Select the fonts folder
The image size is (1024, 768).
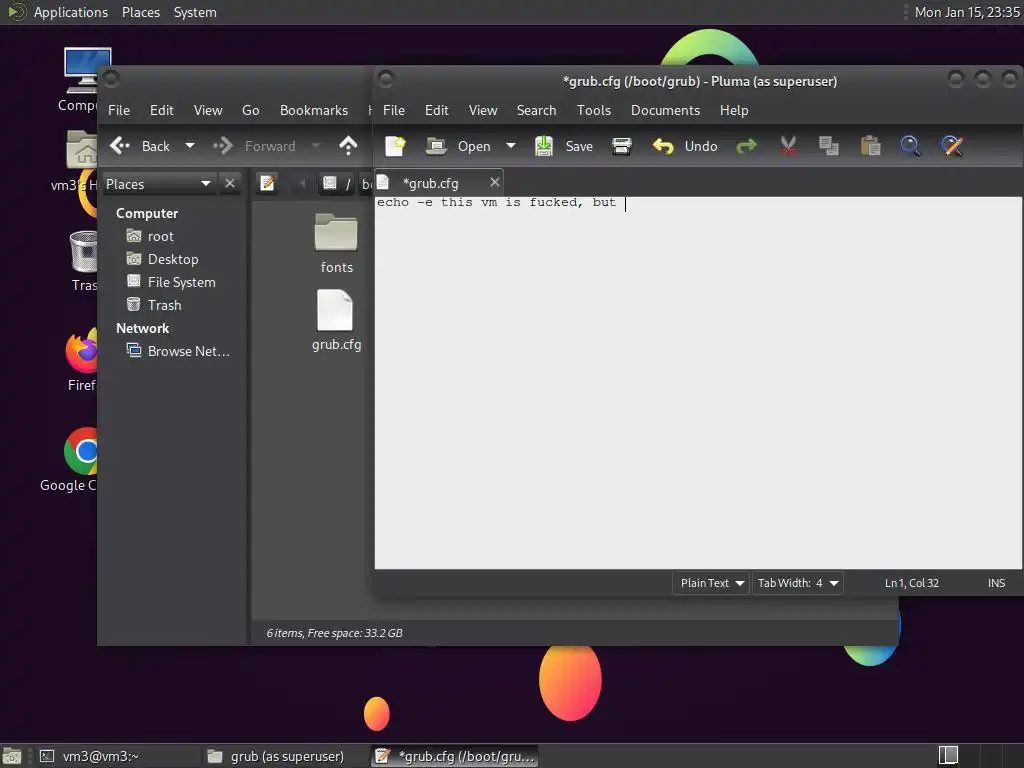pos(336,243)
